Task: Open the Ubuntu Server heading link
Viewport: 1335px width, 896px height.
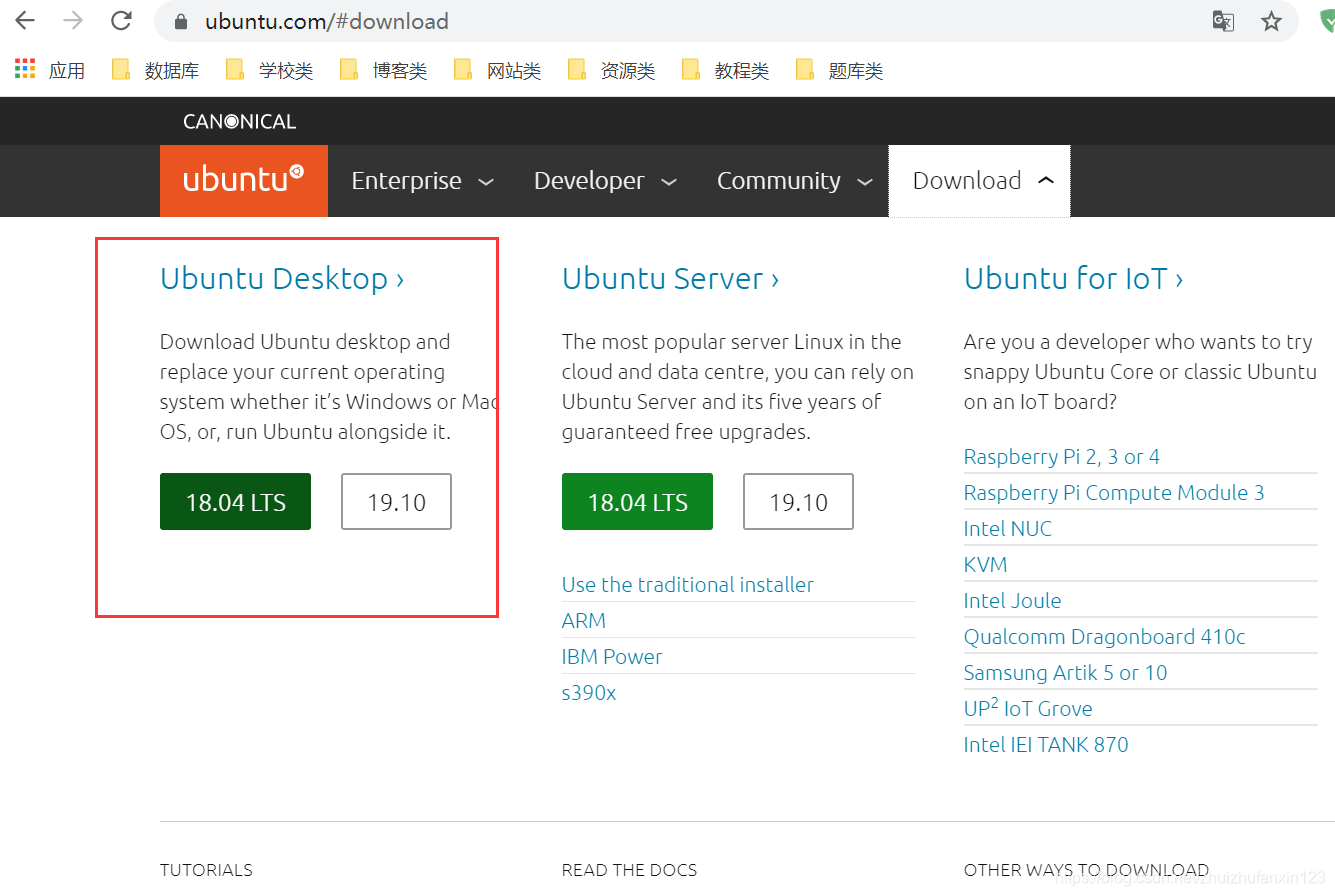Action: tap(670, 278)
